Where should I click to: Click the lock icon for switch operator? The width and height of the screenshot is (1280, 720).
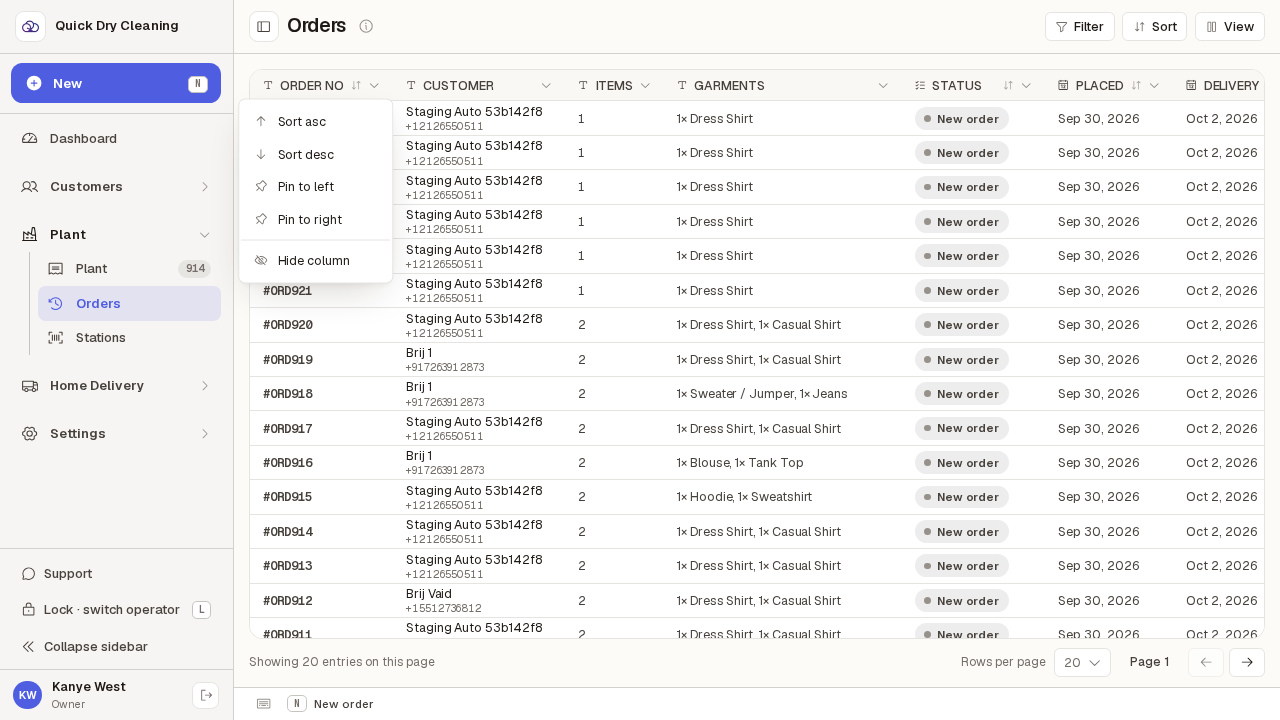pos(29,610)
